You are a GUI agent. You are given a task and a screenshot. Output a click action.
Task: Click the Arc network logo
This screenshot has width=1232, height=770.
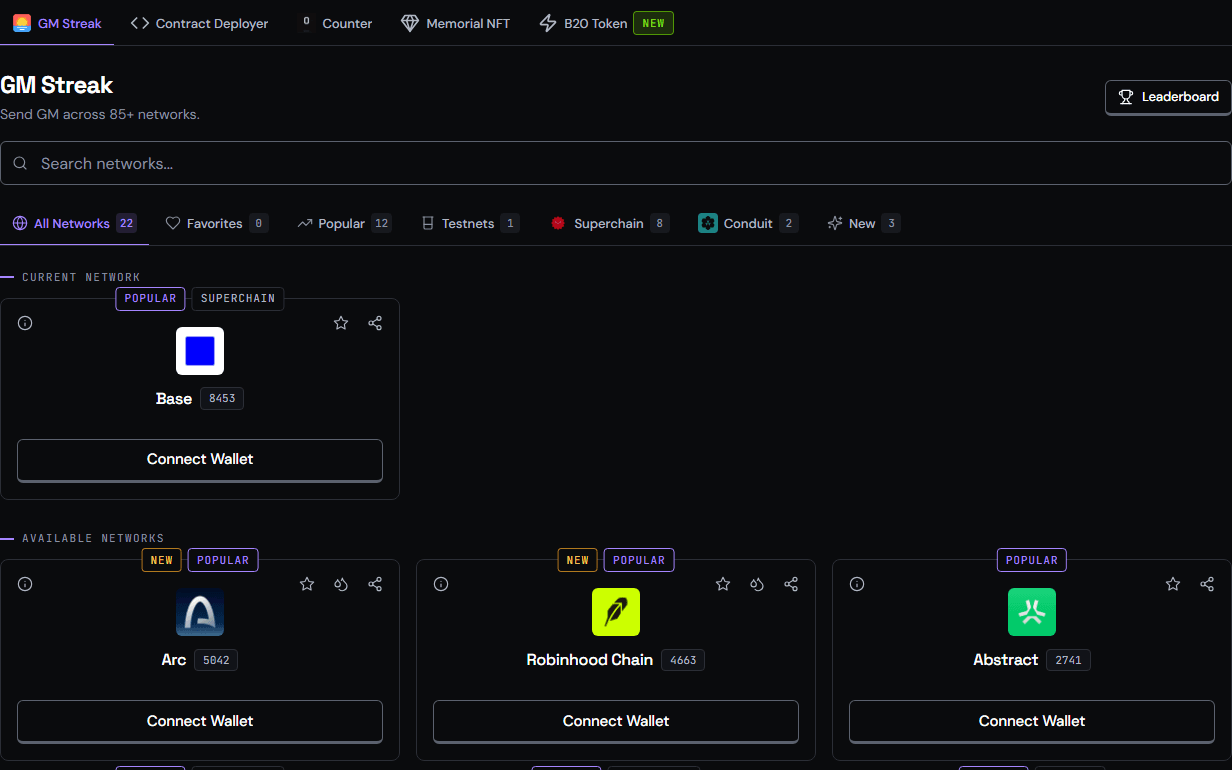point(200,612)
